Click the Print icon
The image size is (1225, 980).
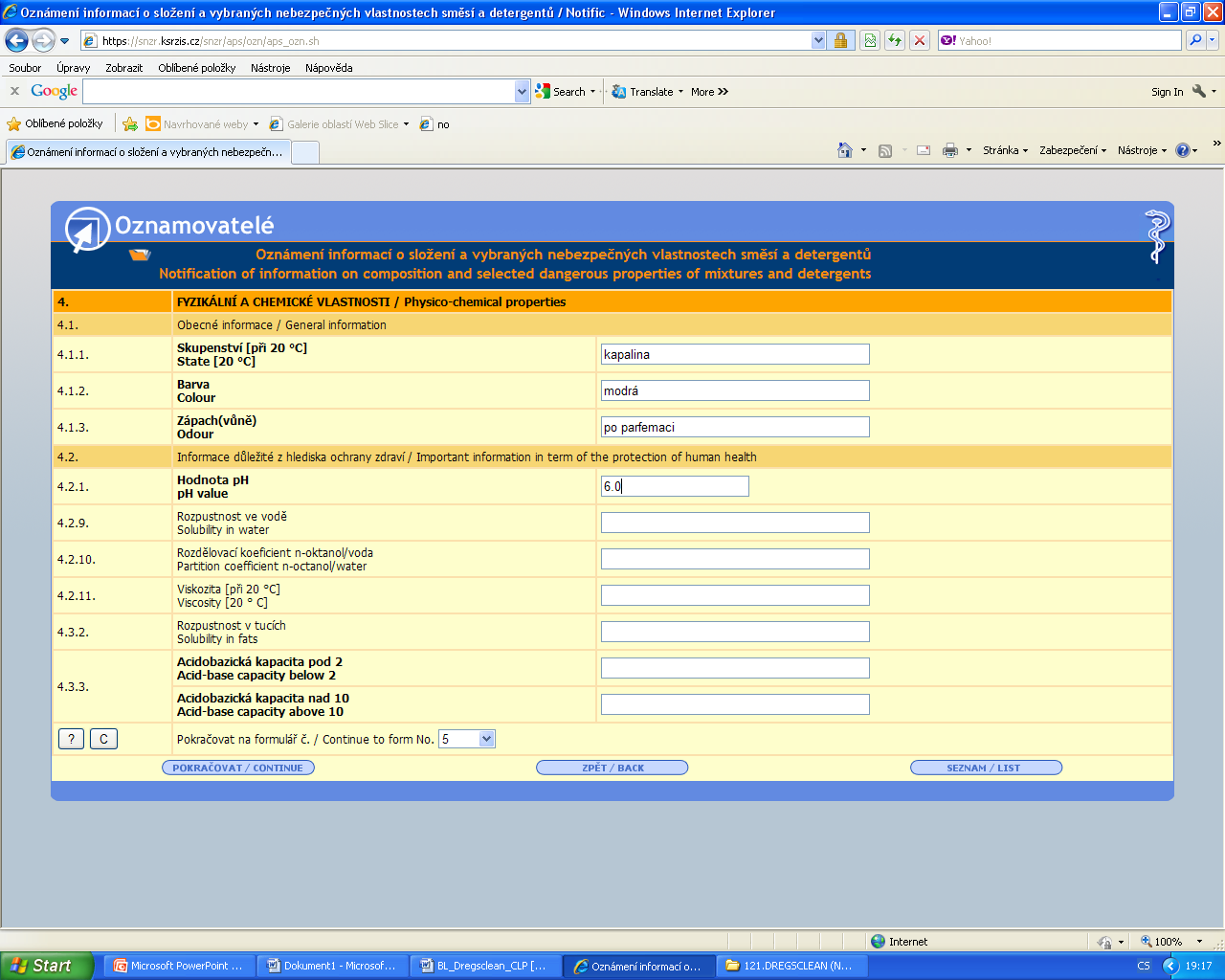click(950, 150)
